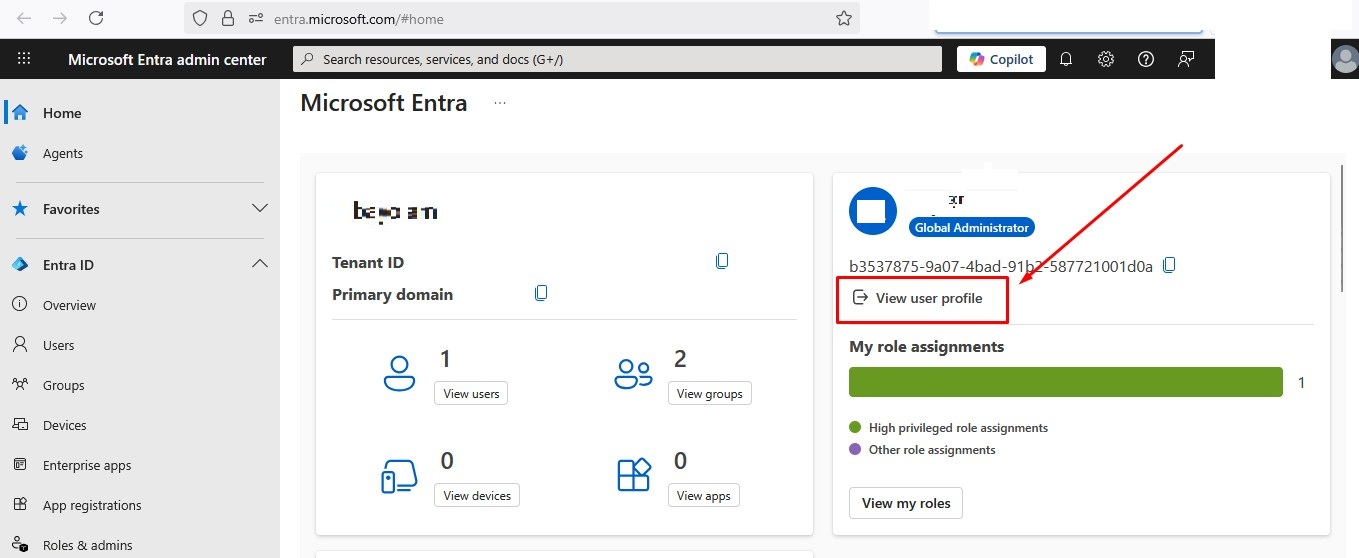1359x558 pixels.
Task: Open the more options ellipsis beside Microsoft Entra
Action: click(x=500, y=103)
